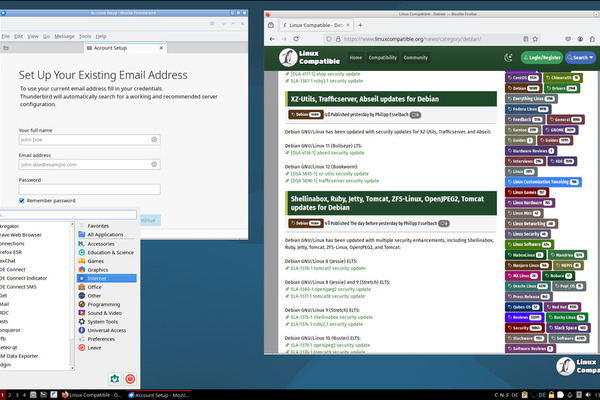Open the Compatibility nav menu item

coord(382,58)
